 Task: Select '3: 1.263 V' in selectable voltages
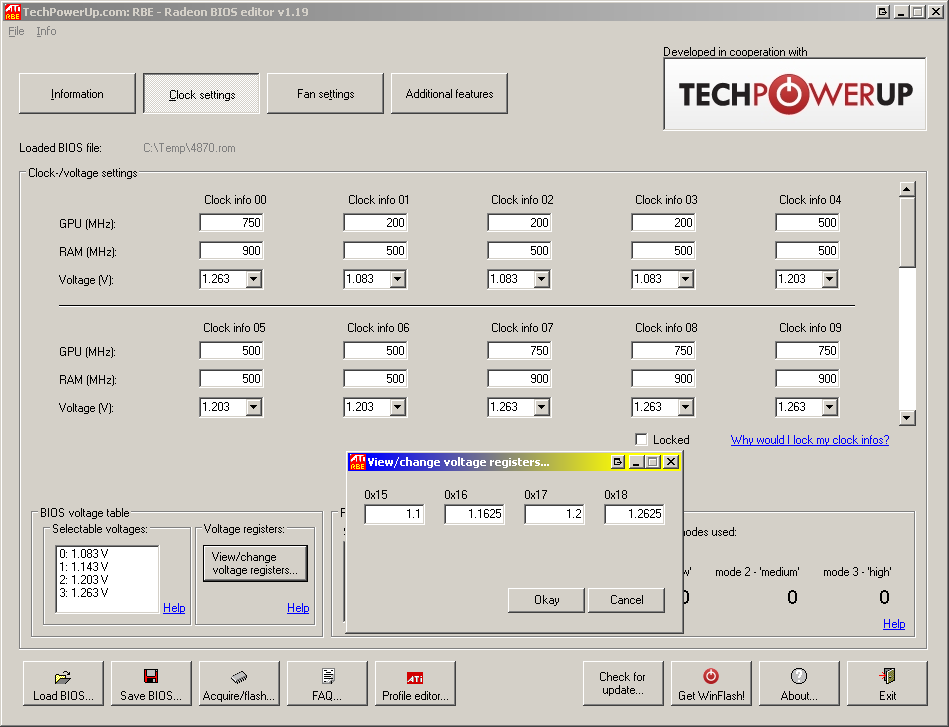(84, 593)
